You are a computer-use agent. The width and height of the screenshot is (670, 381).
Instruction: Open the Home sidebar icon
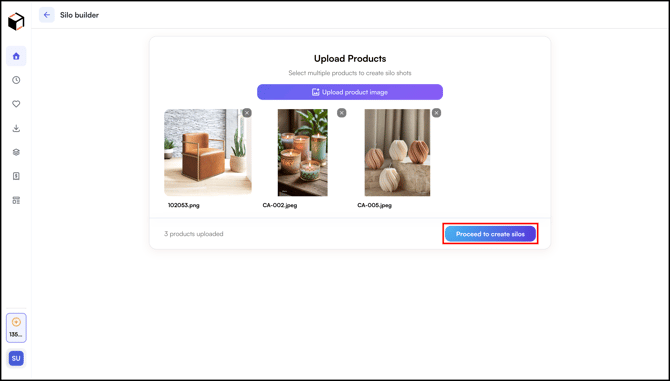point(16,56)
